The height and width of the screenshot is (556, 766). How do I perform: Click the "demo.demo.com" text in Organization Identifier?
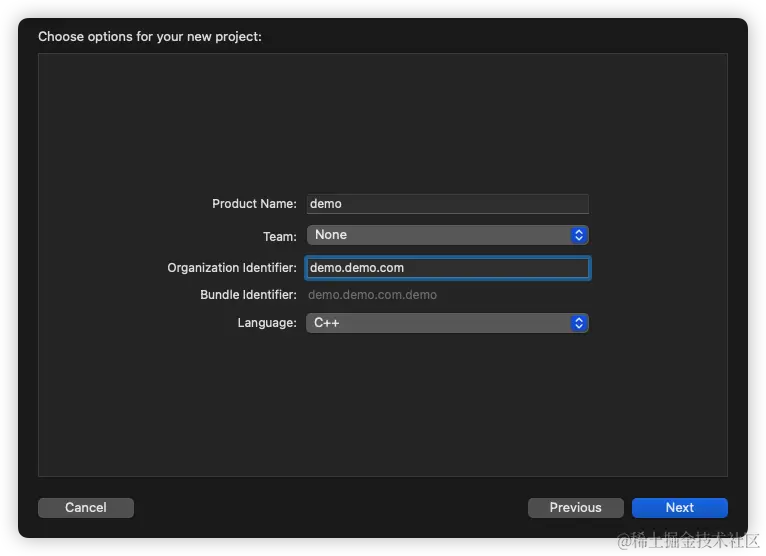pos(357,268)
